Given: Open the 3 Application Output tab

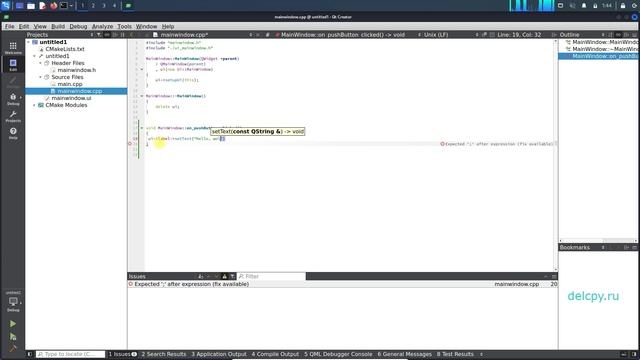Looking at the screenshot, I should [x=219, y=354].
